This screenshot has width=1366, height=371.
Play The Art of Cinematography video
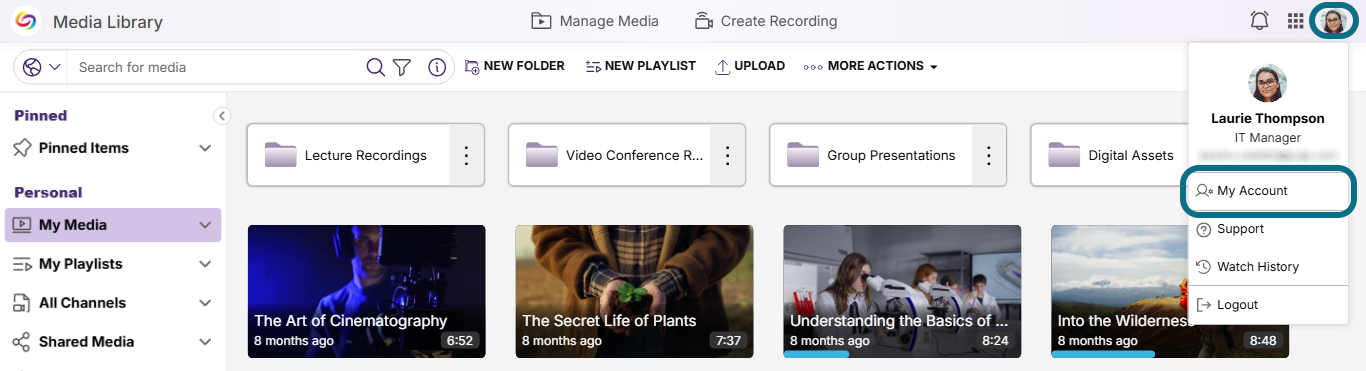tap(367, 291)
